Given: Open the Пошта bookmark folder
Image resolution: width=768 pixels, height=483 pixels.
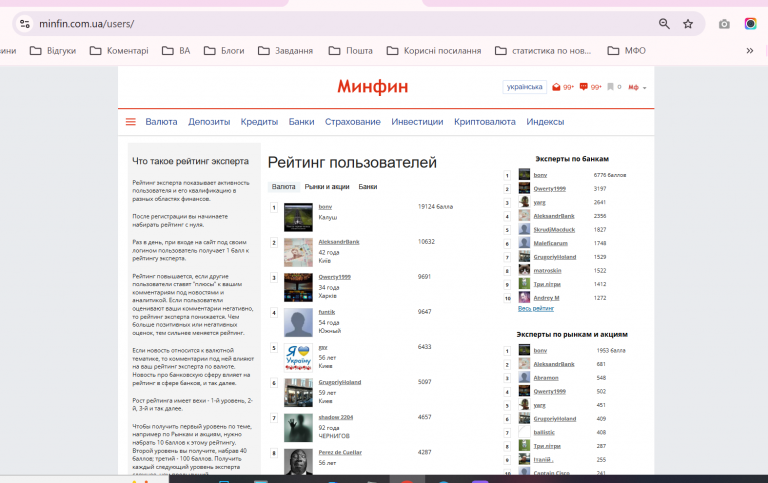Looking at the screenshot, I should (x=351, y=50).
